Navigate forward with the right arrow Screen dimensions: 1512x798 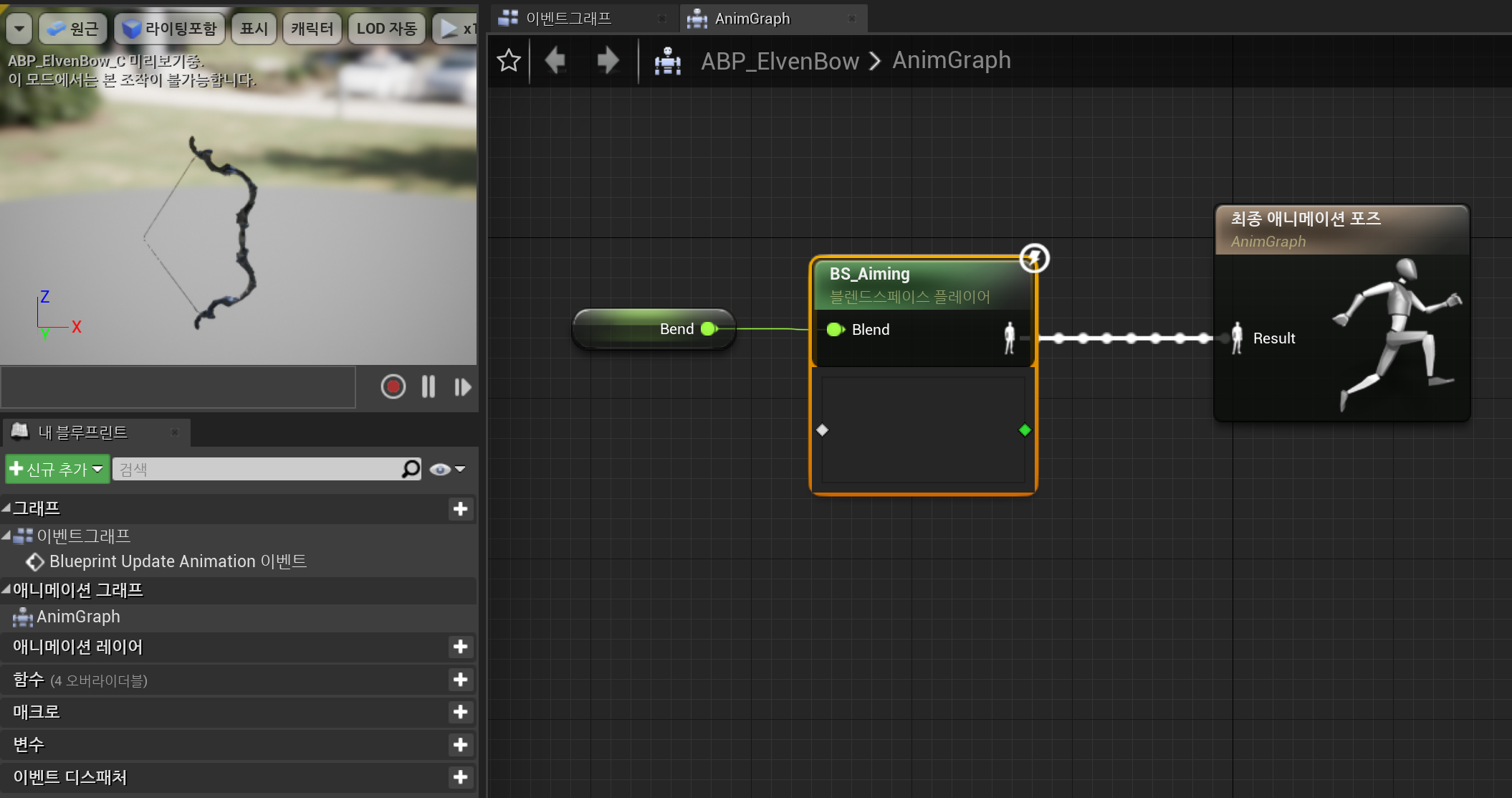608,60
